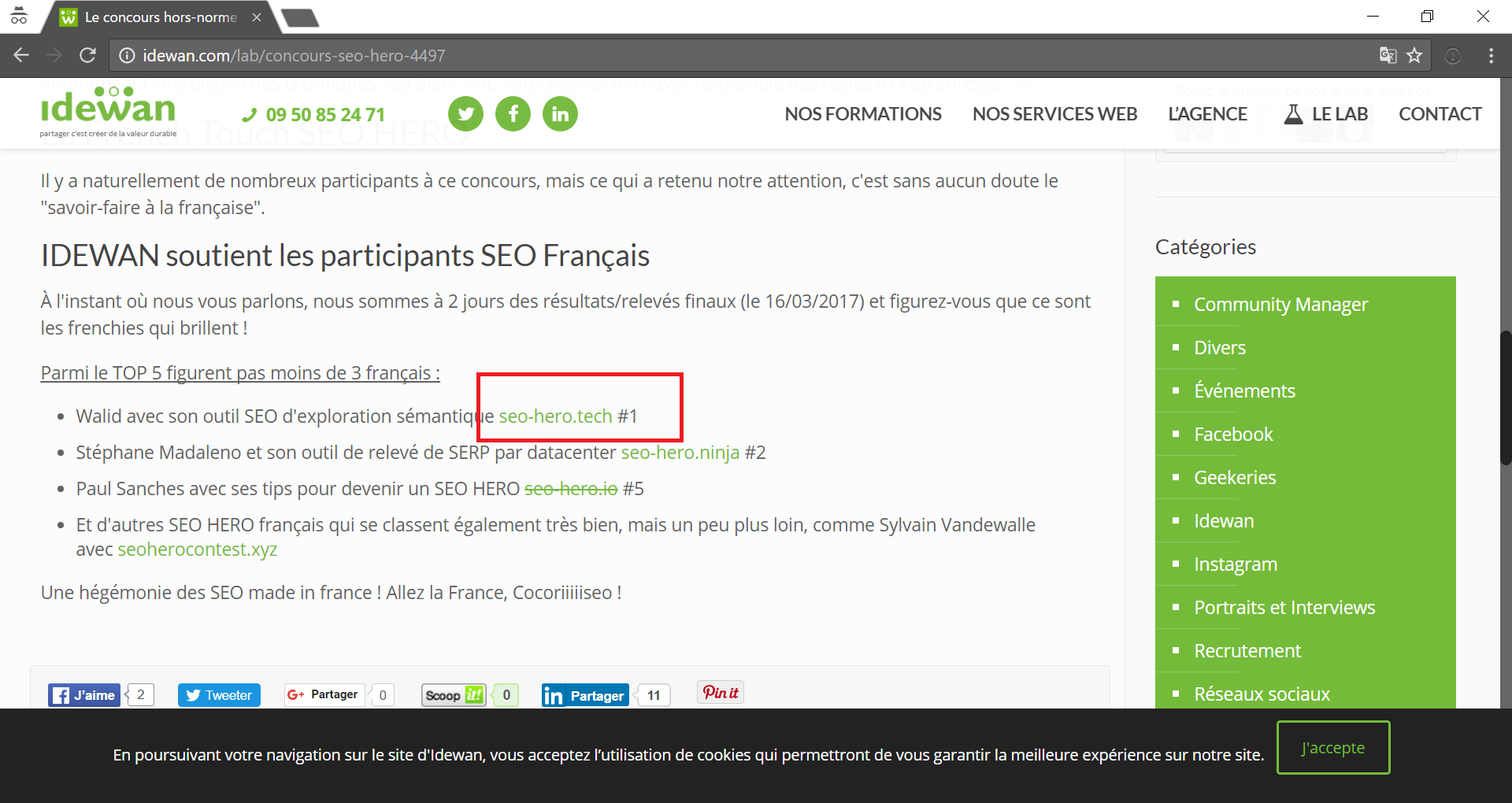This screenshot has height=803, width=1512.
Task: Click the browser back arrow
Action: [x=21, y=55]
